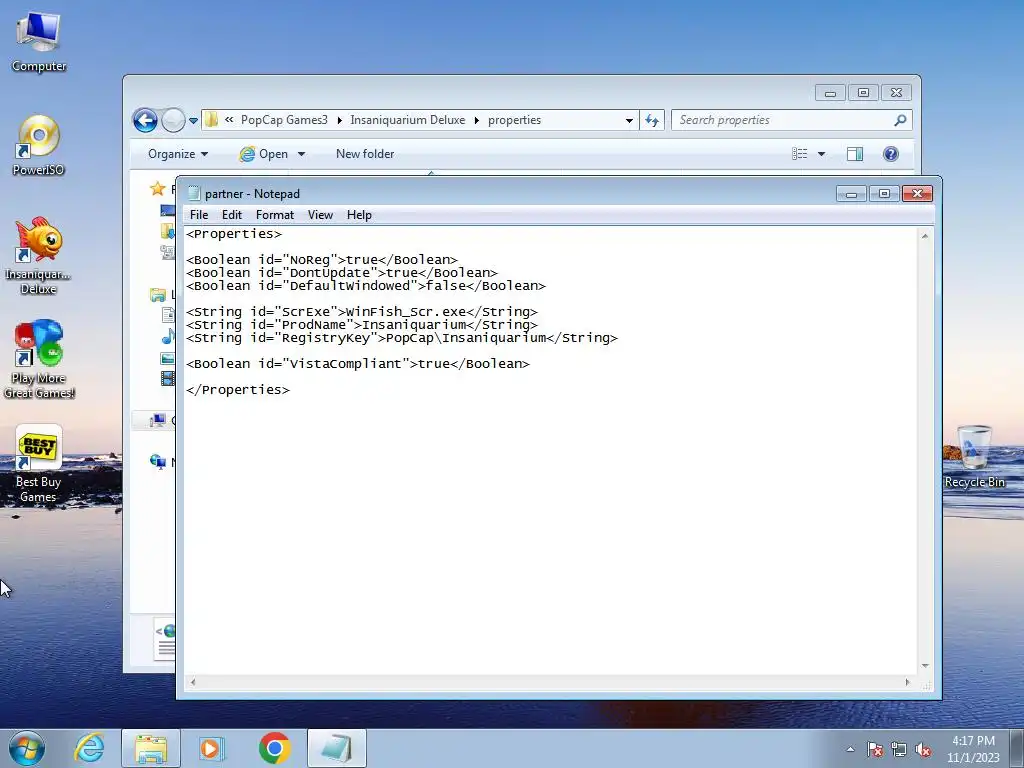The height and width of the screenshot is (768, 1024).
Task: Click the Favorites star in navigation pane
Action: [x=157, y=189]
